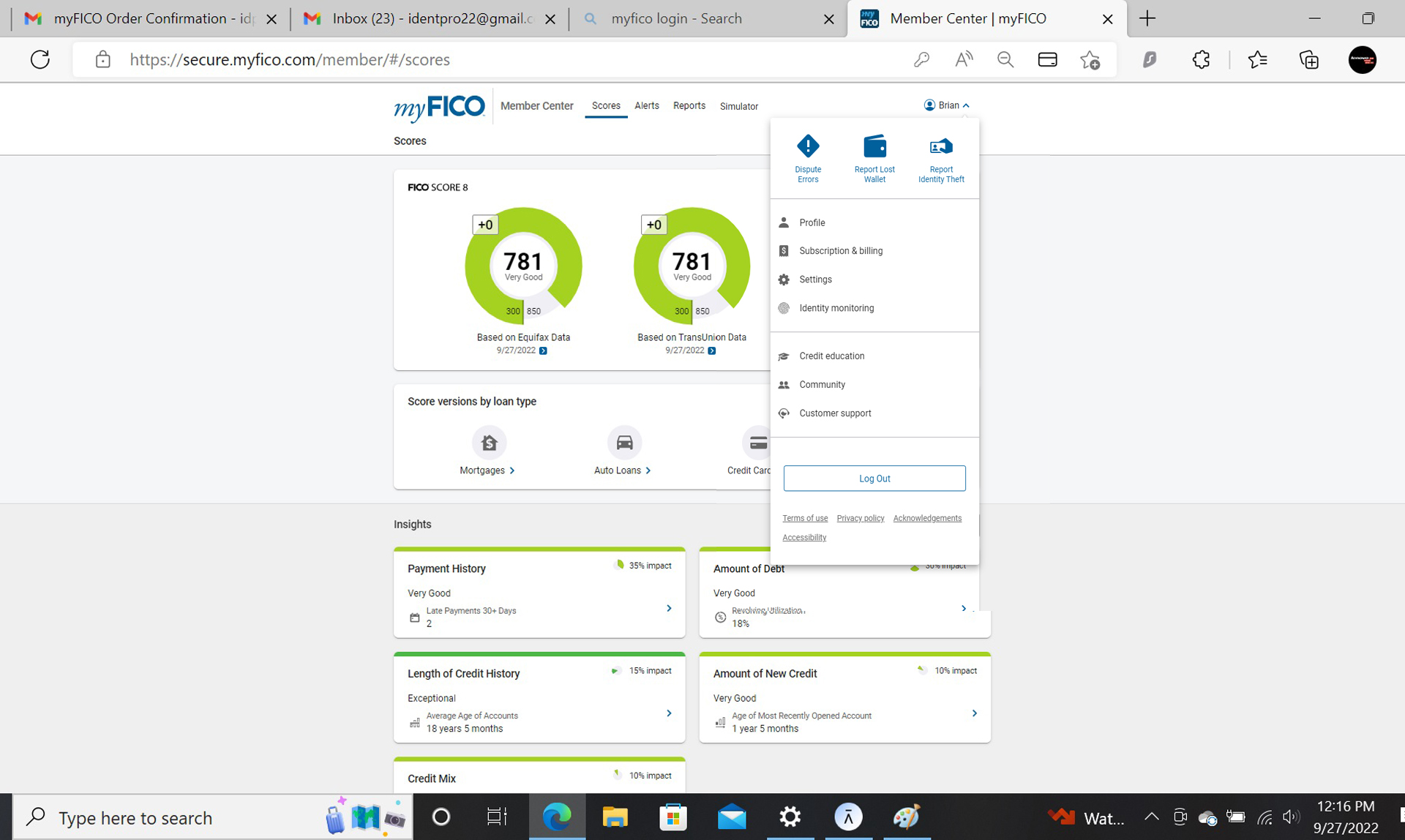Click the Dispute Errors icon

(808, 146)
